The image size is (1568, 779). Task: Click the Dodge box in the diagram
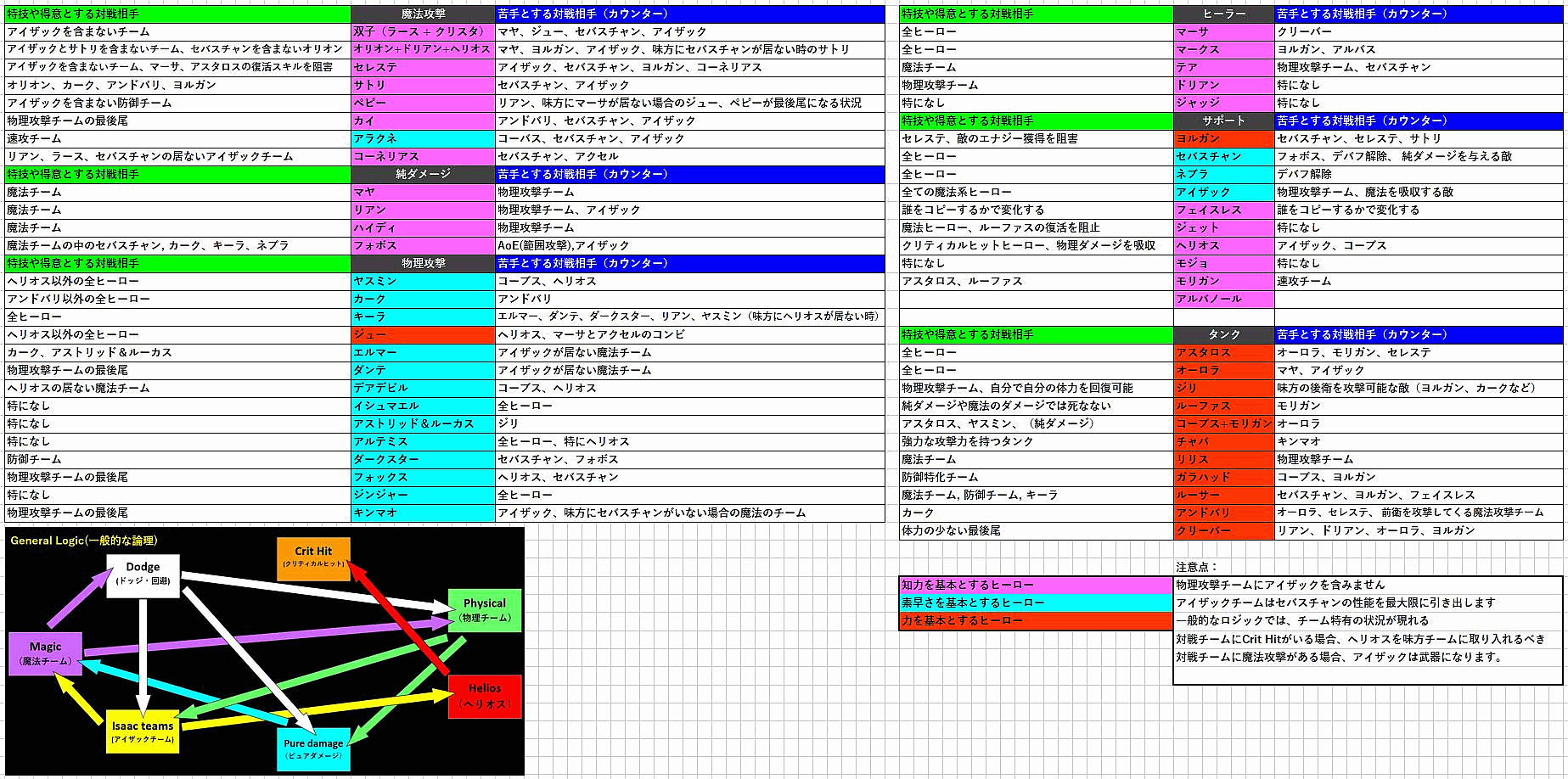[143, 575]
